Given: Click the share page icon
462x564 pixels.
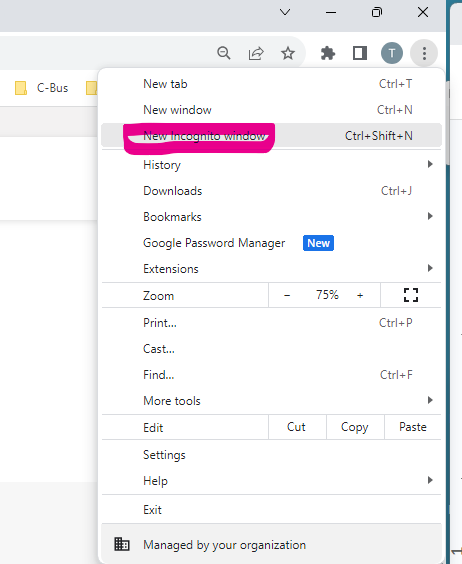Looking at the screenshot, I should point(256,53).
